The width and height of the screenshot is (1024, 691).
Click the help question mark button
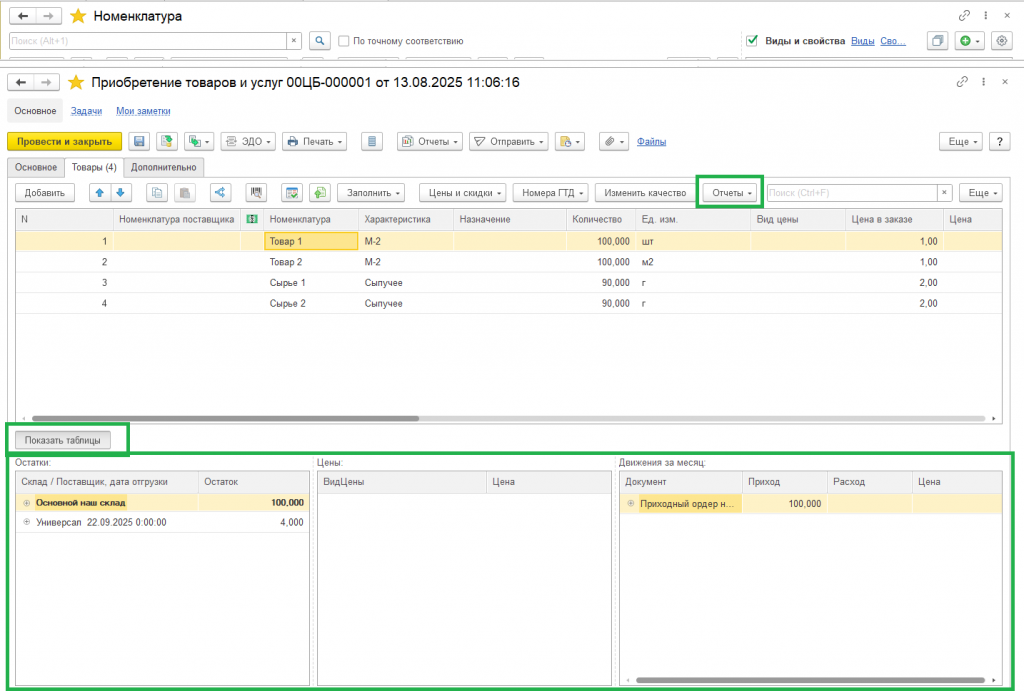[x=1000, y=142]
